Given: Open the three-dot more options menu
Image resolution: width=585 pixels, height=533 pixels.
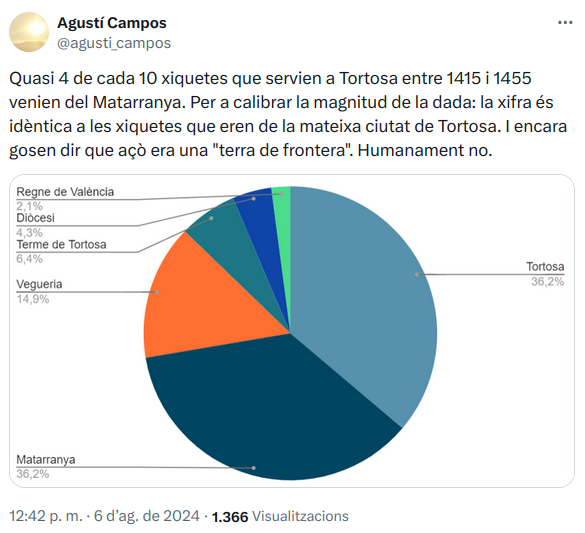Looking at the screenshot, I should tap(565, 23).
